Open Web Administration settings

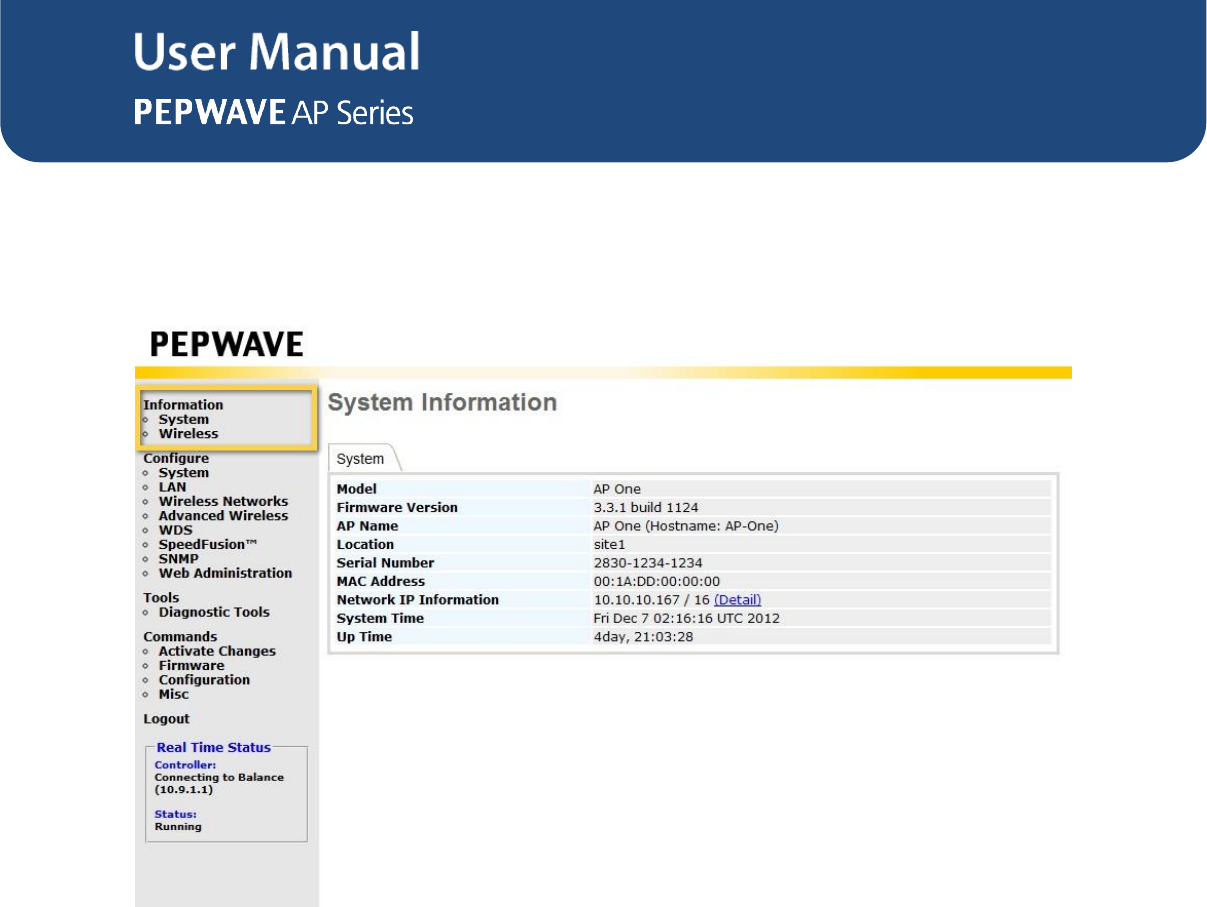point(225,573)
